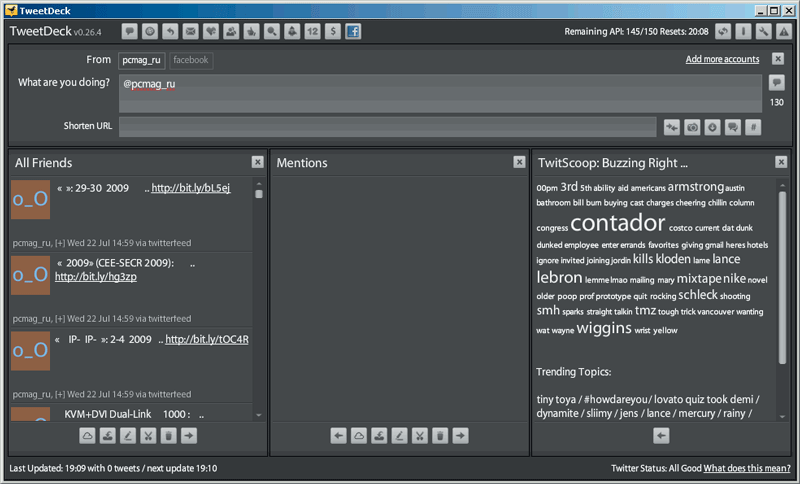Insert hashtag with the # button
This screenshot has height=484, width=800.
coord(753,127)
